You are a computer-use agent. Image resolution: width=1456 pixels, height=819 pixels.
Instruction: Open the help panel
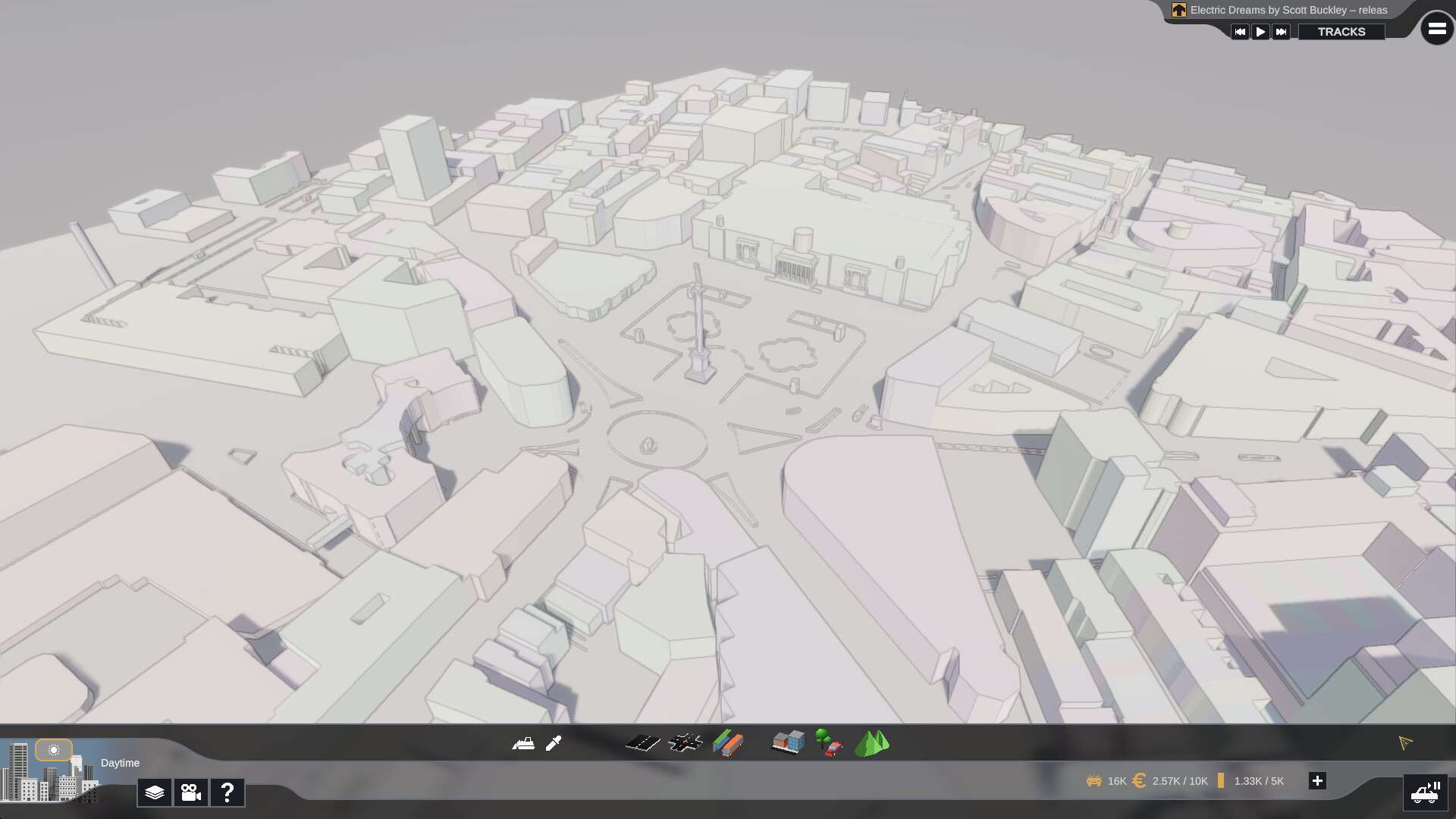point(226,792)
